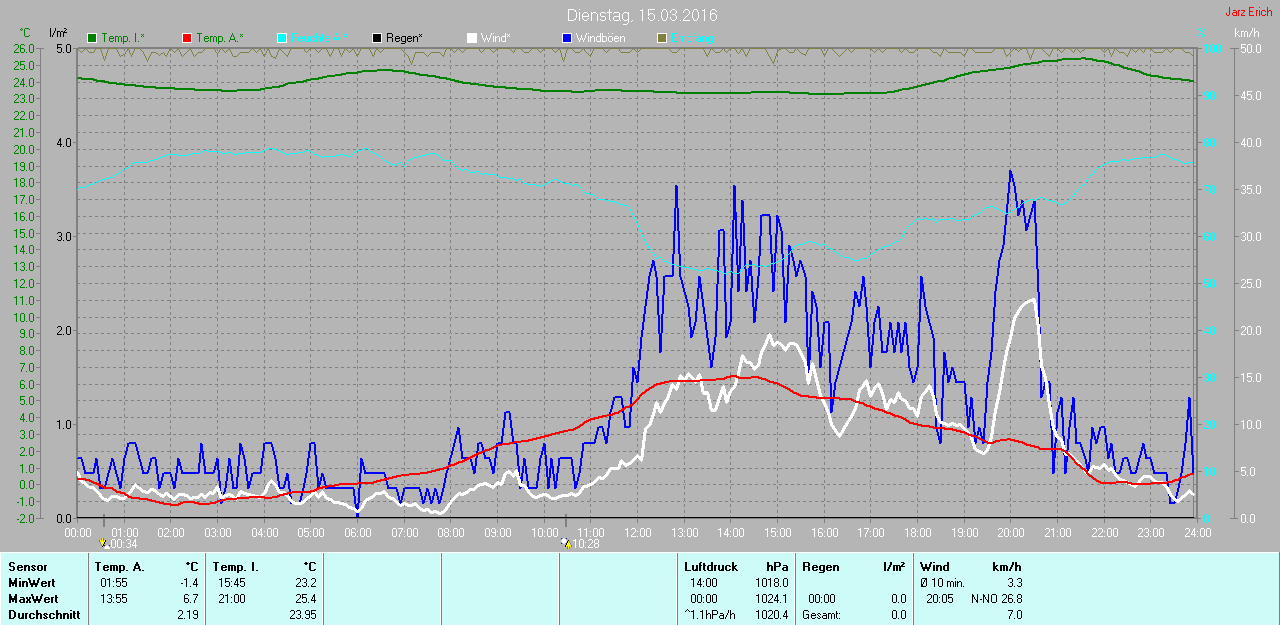Click the MaxWert wind value N-NO 26.8
This screenshot has height=625, width=1280.
click(x=996, y=599)
